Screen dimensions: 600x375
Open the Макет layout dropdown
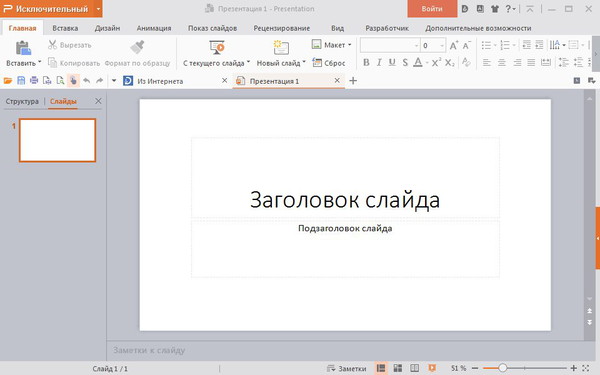pos(331,45)
